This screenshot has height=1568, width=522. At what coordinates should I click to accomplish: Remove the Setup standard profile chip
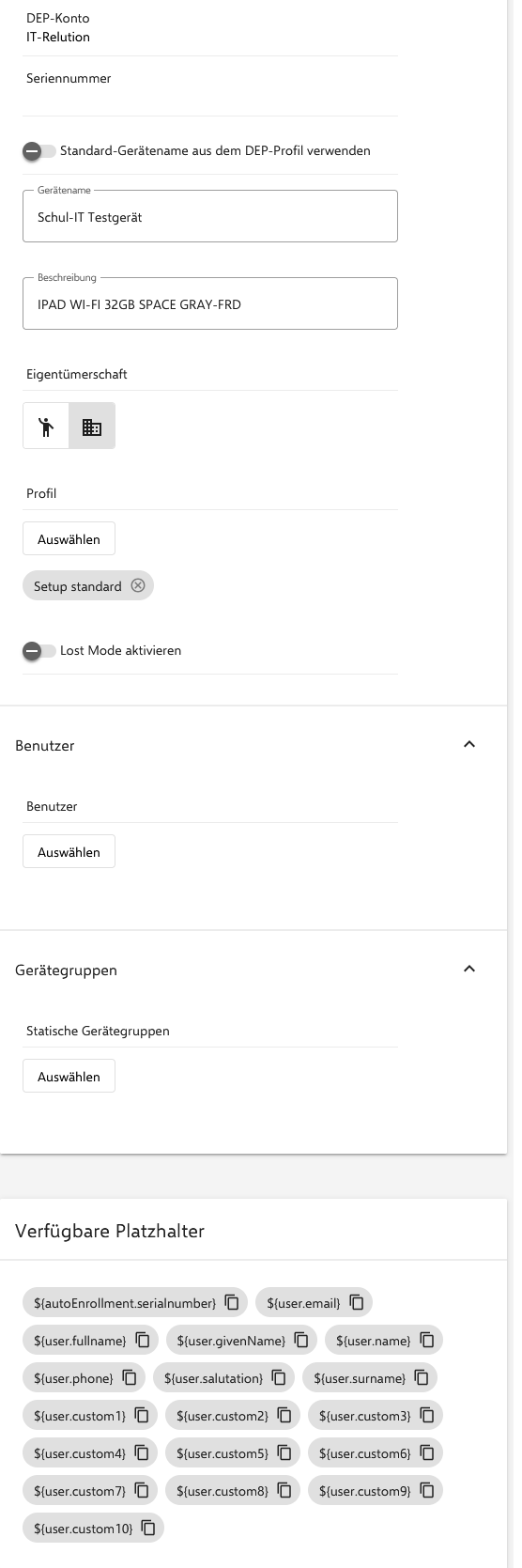pyautogui.click(x=138, y=585)
